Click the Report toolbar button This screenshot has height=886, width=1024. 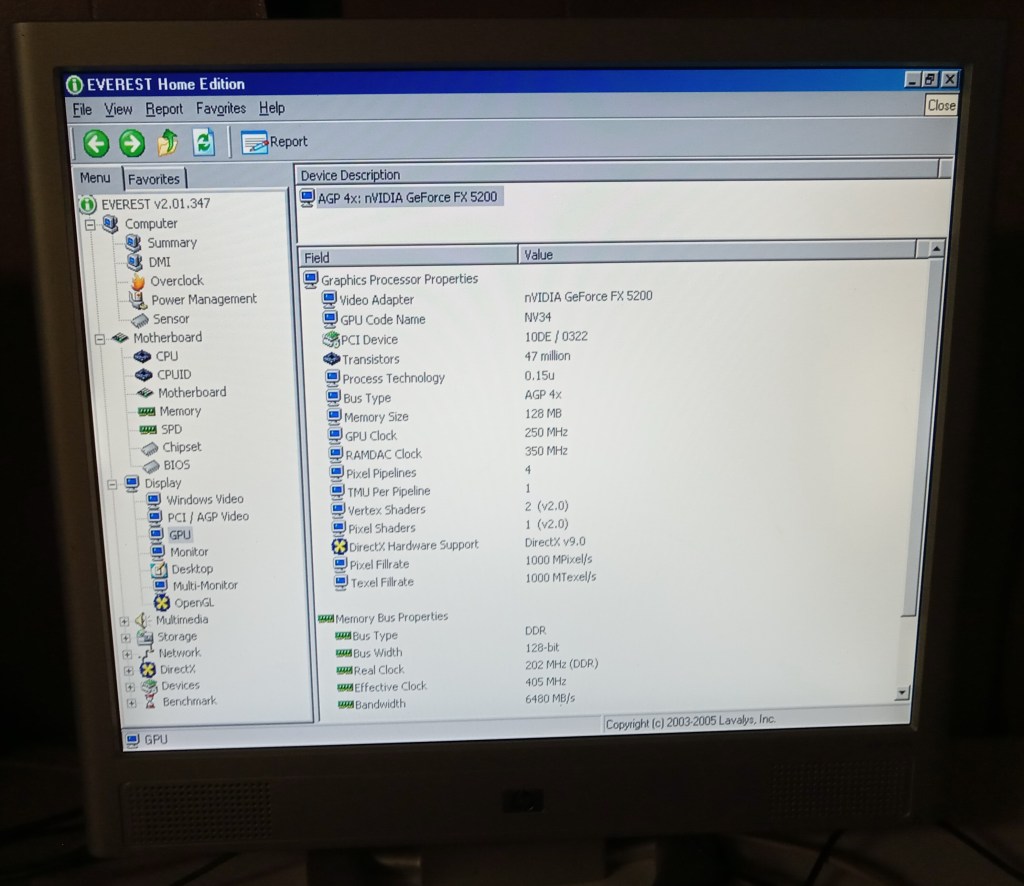pos(275,143)
